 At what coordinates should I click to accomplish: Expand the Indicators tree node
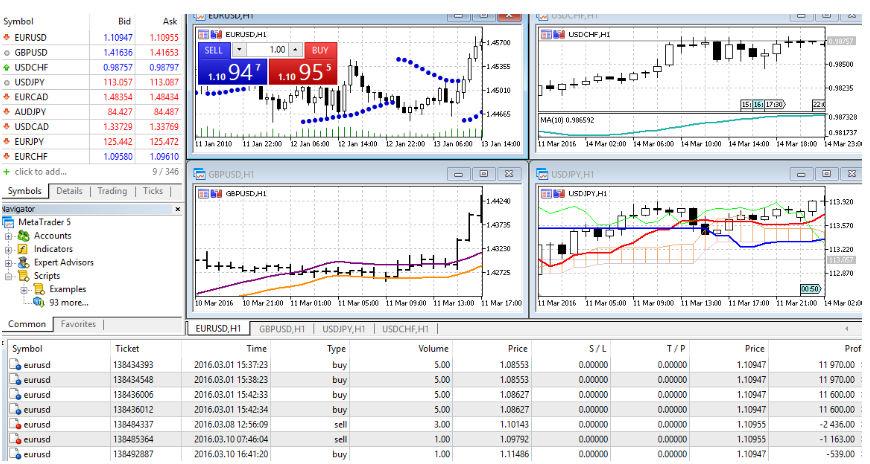click(x=8, y=250)
